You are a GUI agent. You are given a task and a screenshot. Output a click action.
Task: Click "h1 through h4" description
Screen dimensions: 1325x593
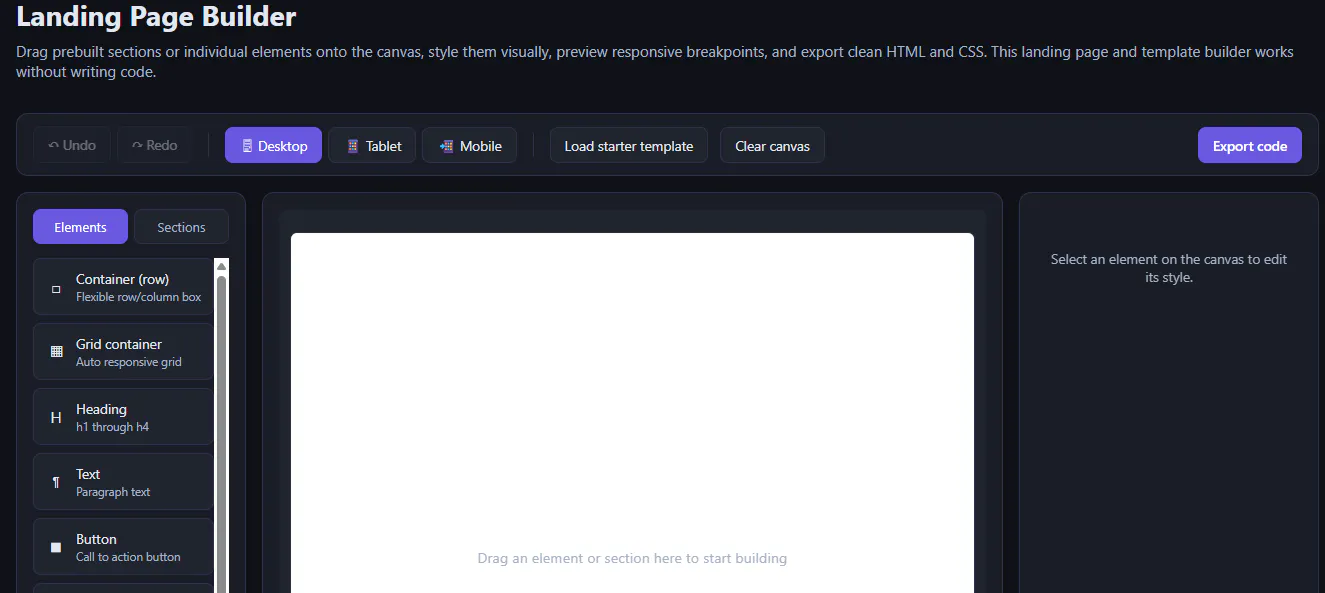[112, 427]
